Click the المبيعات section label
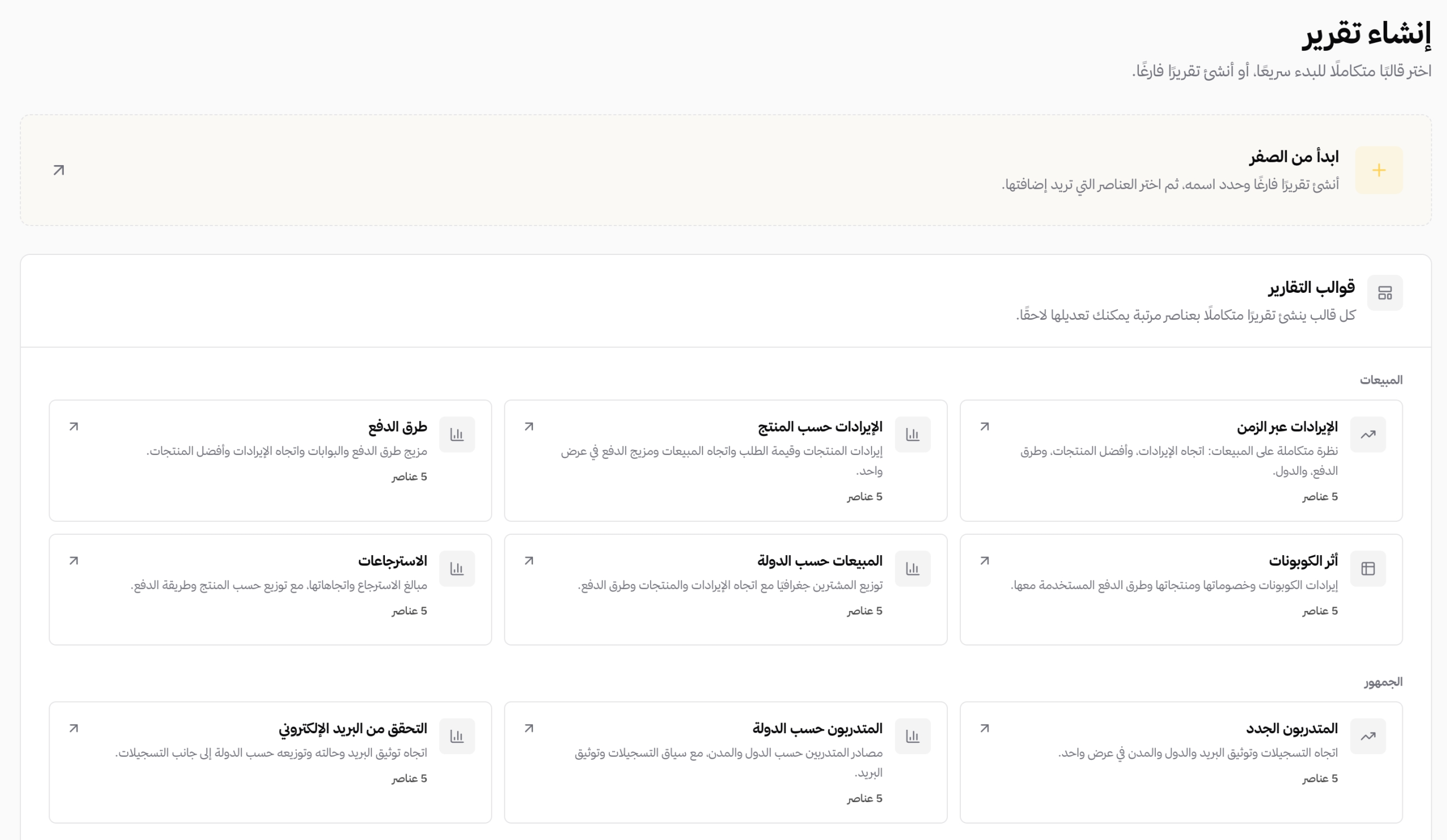1447x840 pixels. 1380,380
